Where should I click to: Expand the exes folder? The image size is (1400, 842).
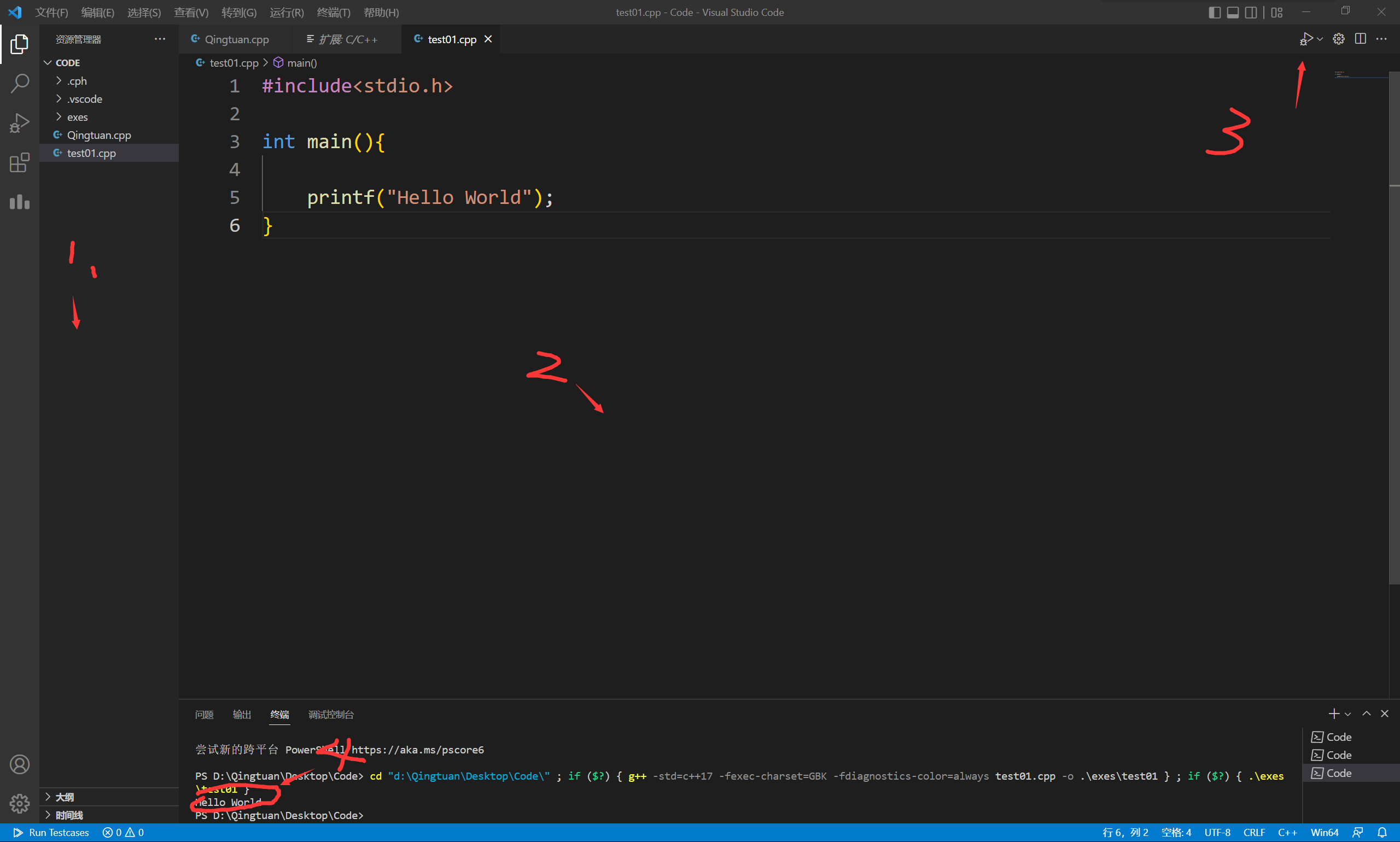pyautogui.click(x=77, y=117)
